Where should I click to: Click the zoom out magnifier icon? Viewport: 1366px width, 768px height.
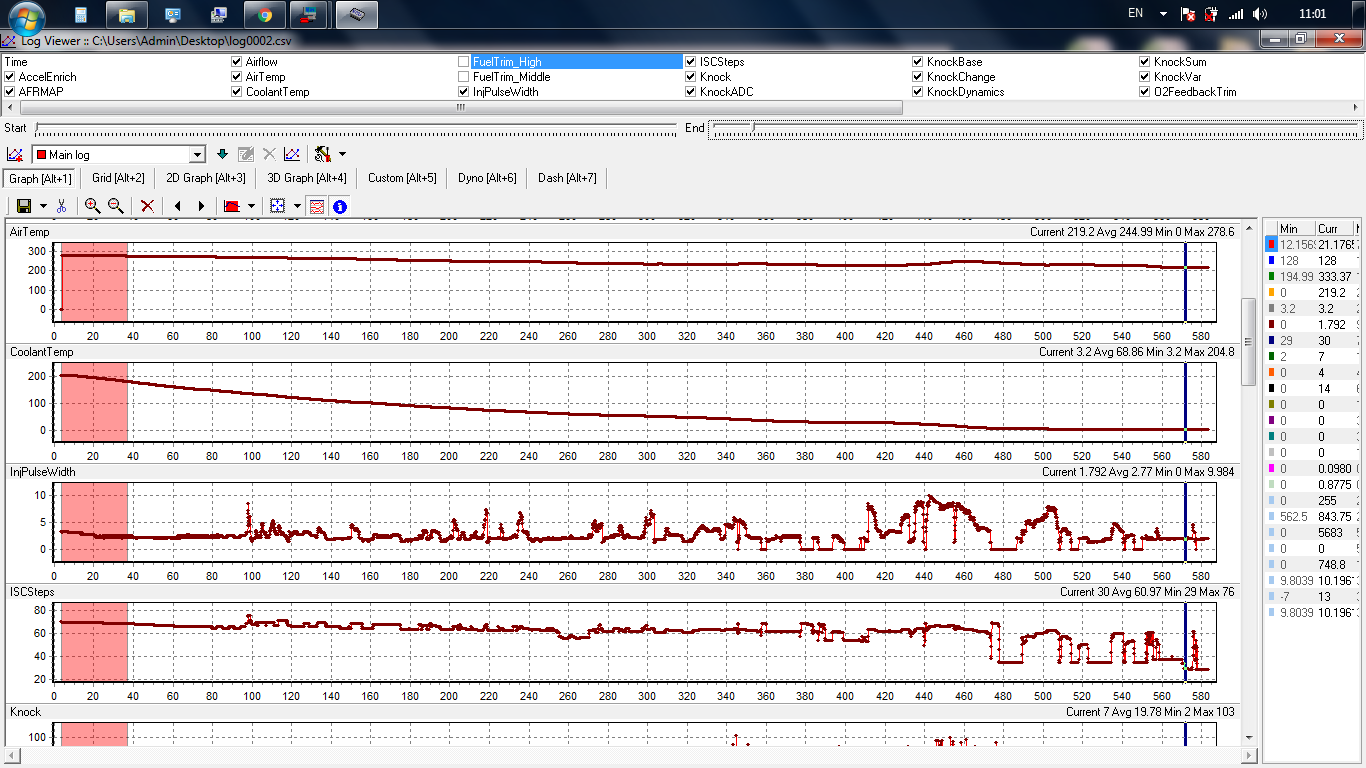click(116, 206)
